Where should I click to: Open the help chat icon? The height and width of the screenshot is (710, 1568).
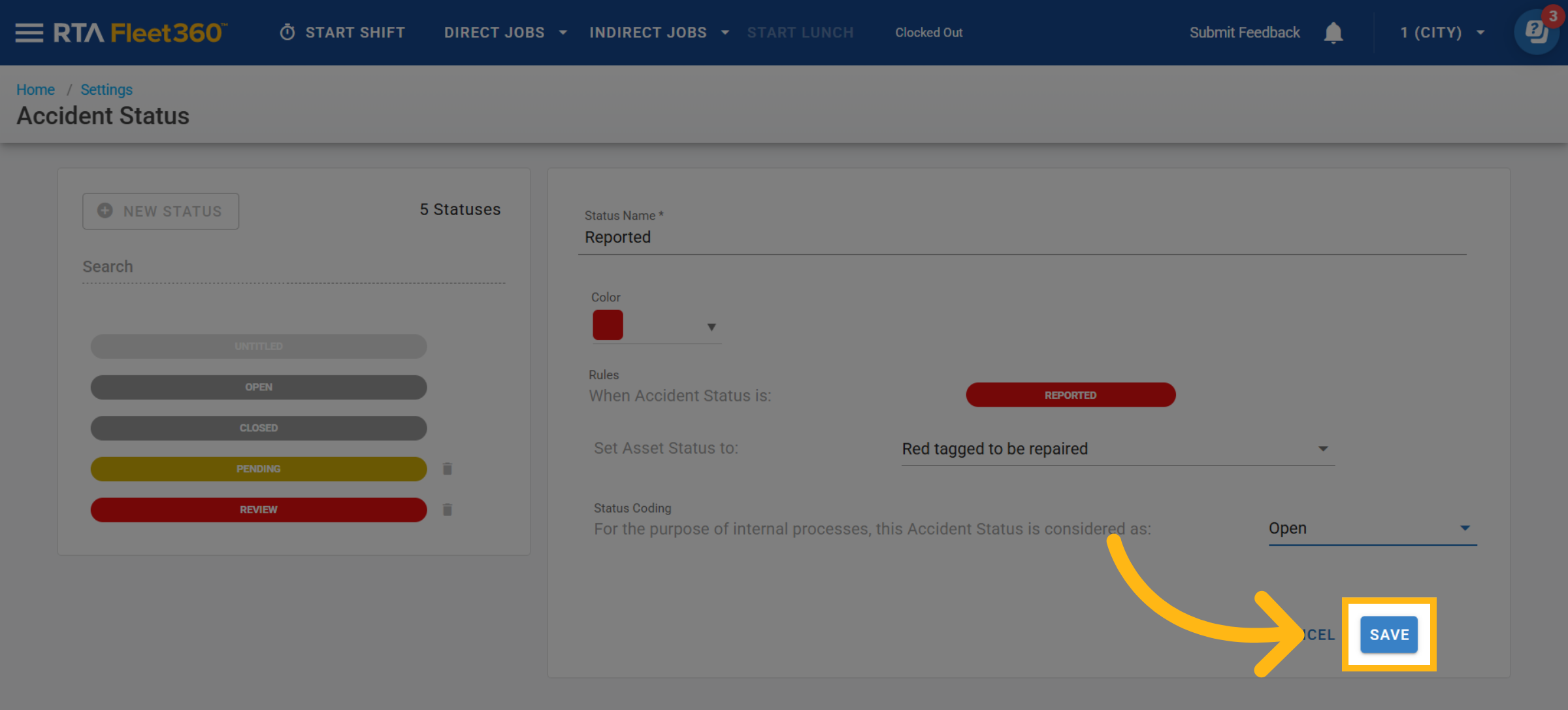point(1536,33)
